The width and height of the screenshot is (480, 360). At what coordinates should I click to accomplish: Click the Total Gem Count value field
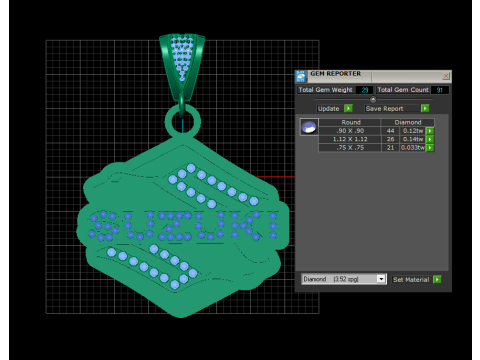pos(440,90)
